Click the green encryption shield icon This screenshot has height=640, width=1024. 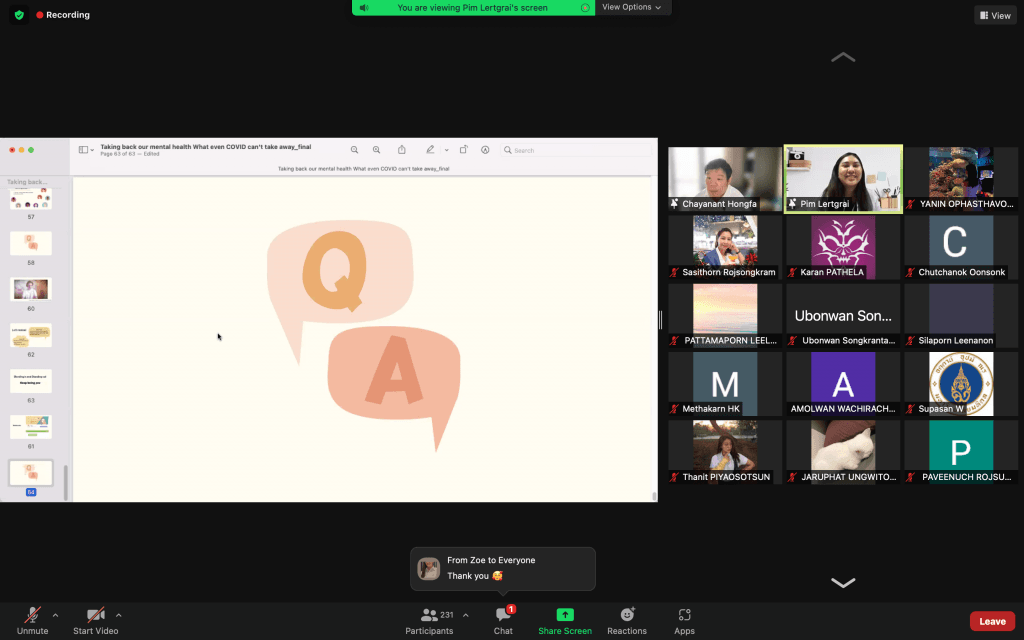coord(19,15)
